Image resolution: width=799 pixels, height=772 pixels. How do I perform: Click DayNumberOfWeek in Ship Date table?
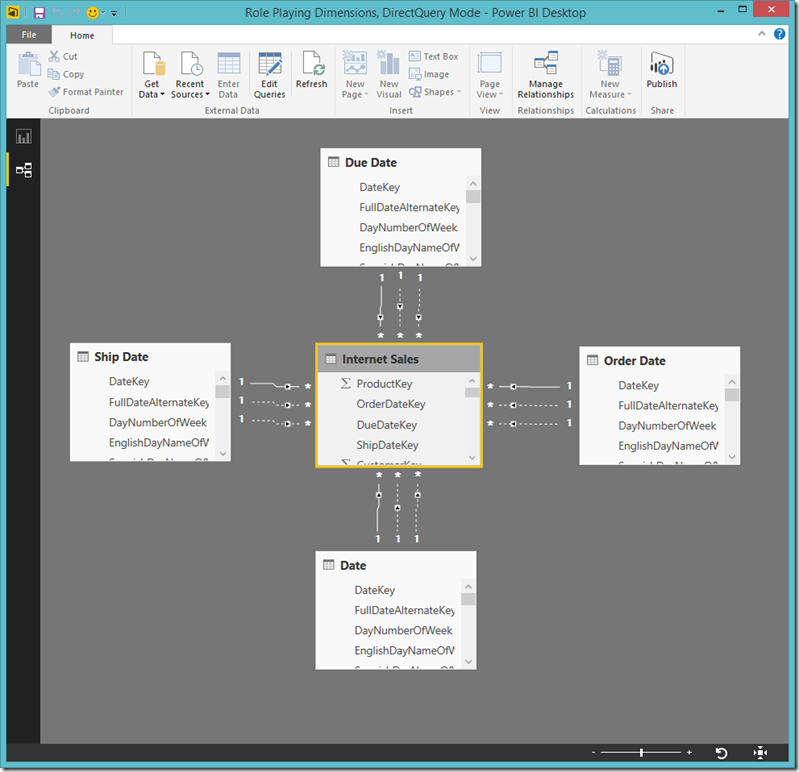[x=157, y=422]
